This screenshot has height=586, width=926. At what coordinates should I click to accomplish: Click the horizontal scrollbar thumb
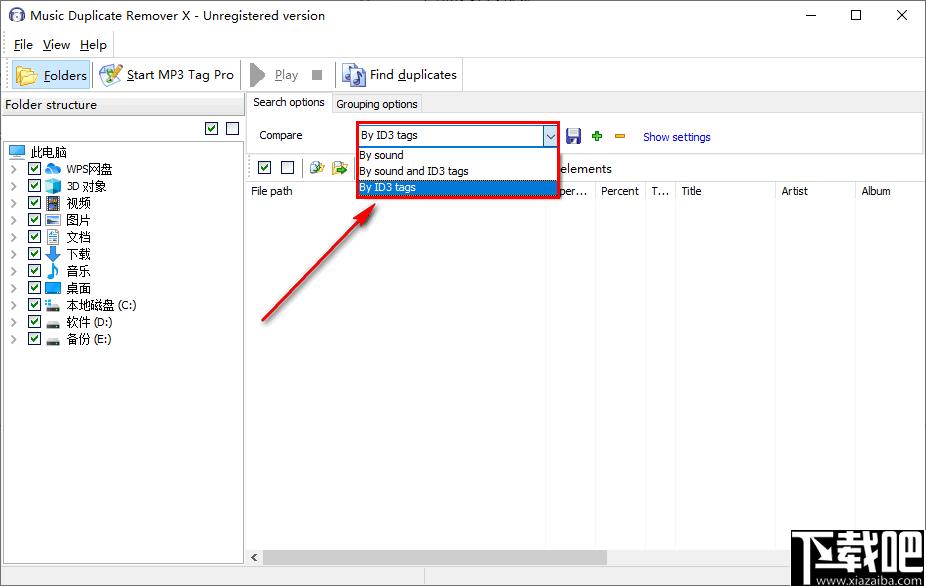435,557
